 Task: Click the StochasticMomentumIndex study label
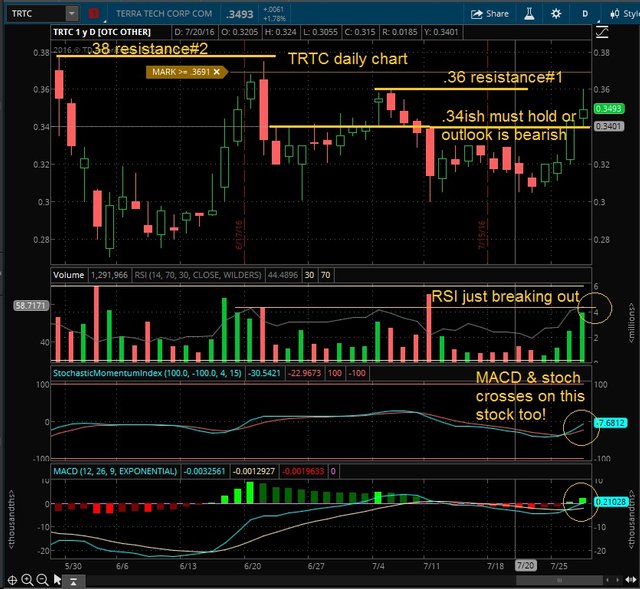point(147,373)
